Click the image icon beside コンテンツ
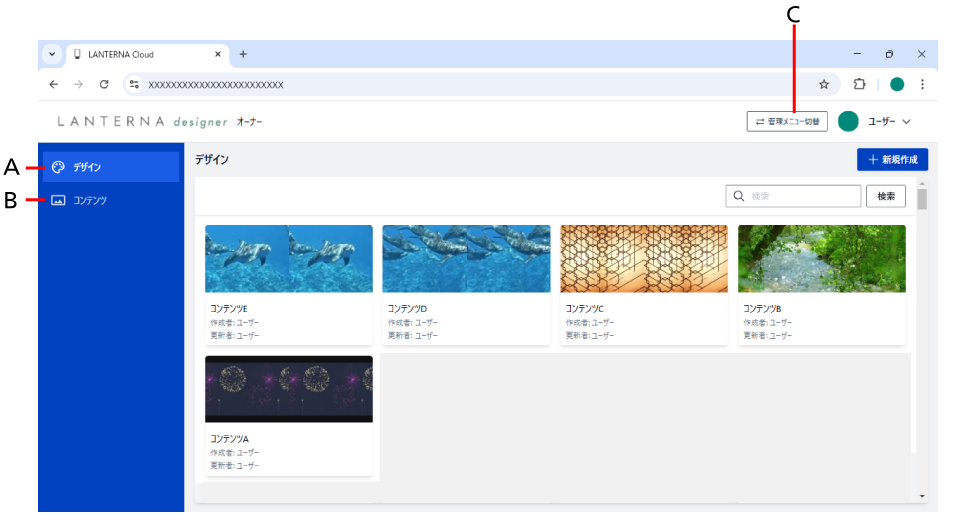The height and width of the screenshot is (530, 976). [58, 200]
